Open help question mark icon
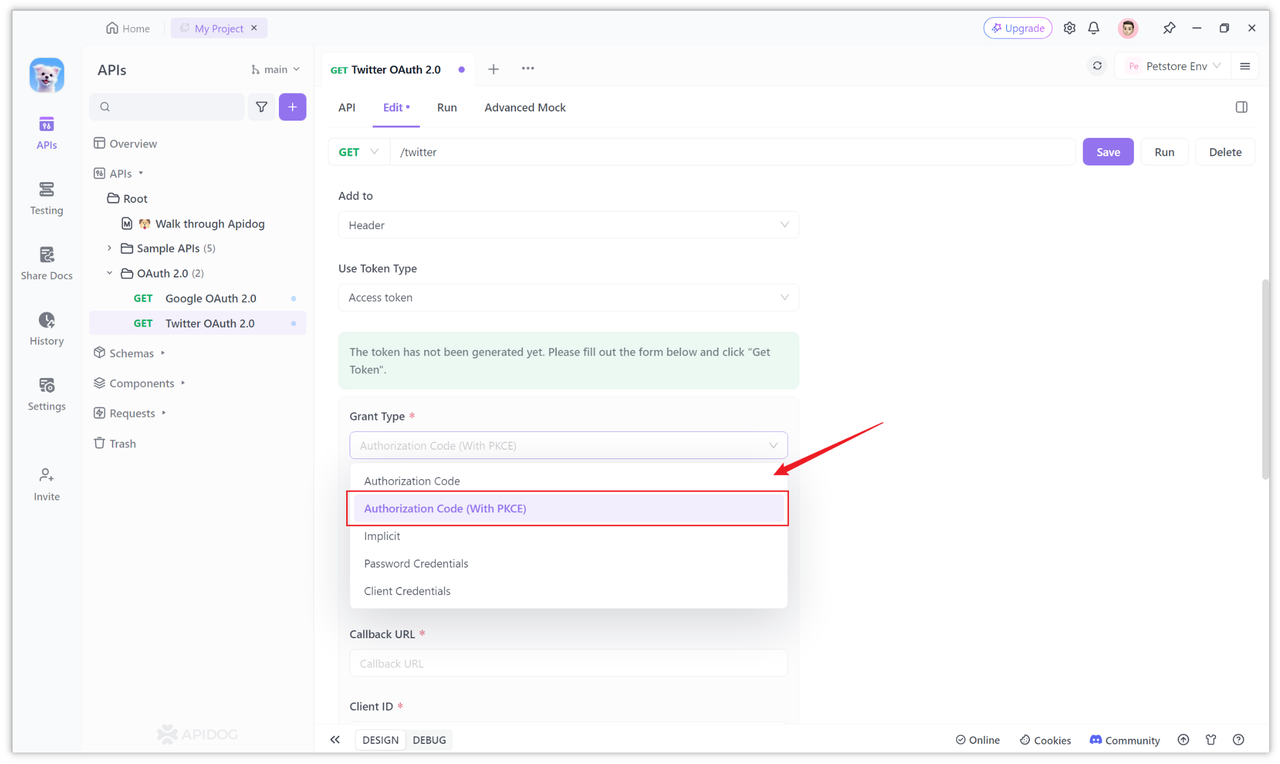The width and height of the screenshot is (1280, 764). coord(1238,740)
